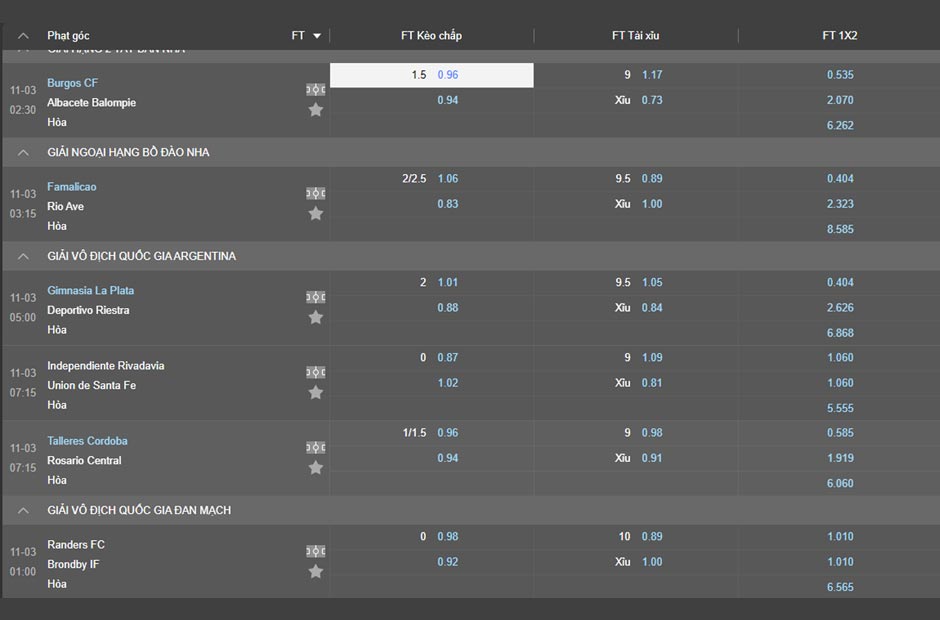Favorite the Talleres Cordoba vs Rosario Central match

(316, 468)
